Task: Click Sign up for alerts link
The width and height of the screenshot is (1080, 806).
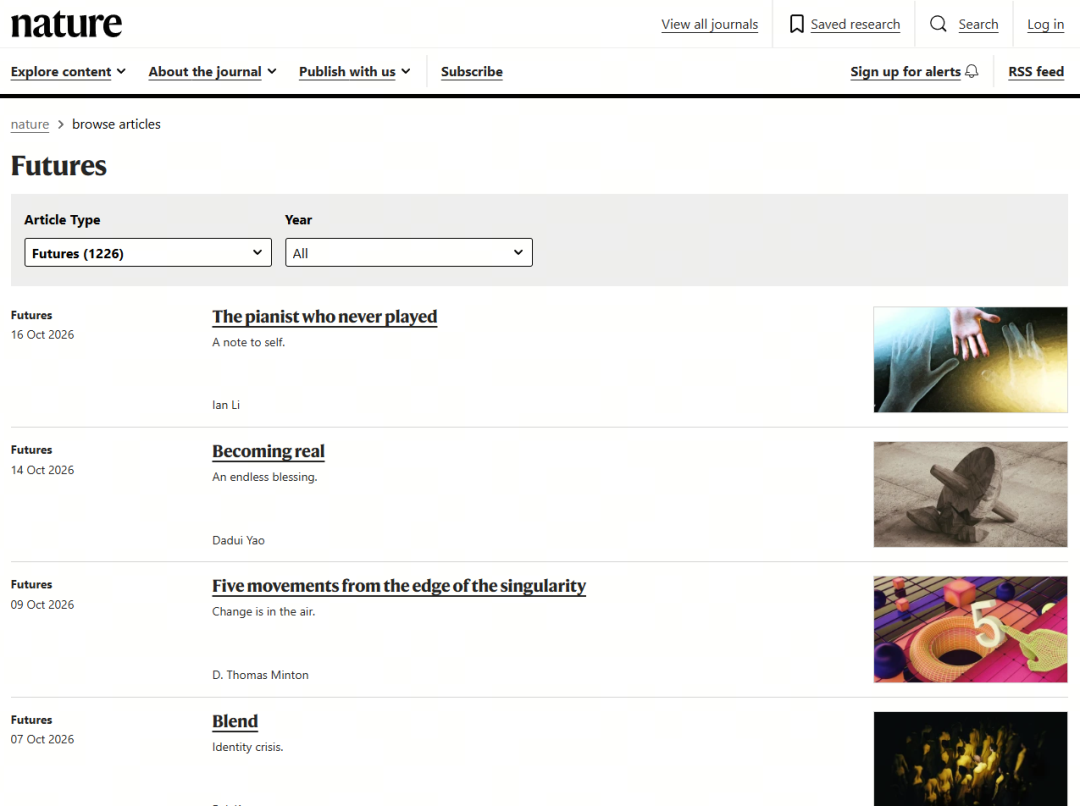Action: coord(905,72)
